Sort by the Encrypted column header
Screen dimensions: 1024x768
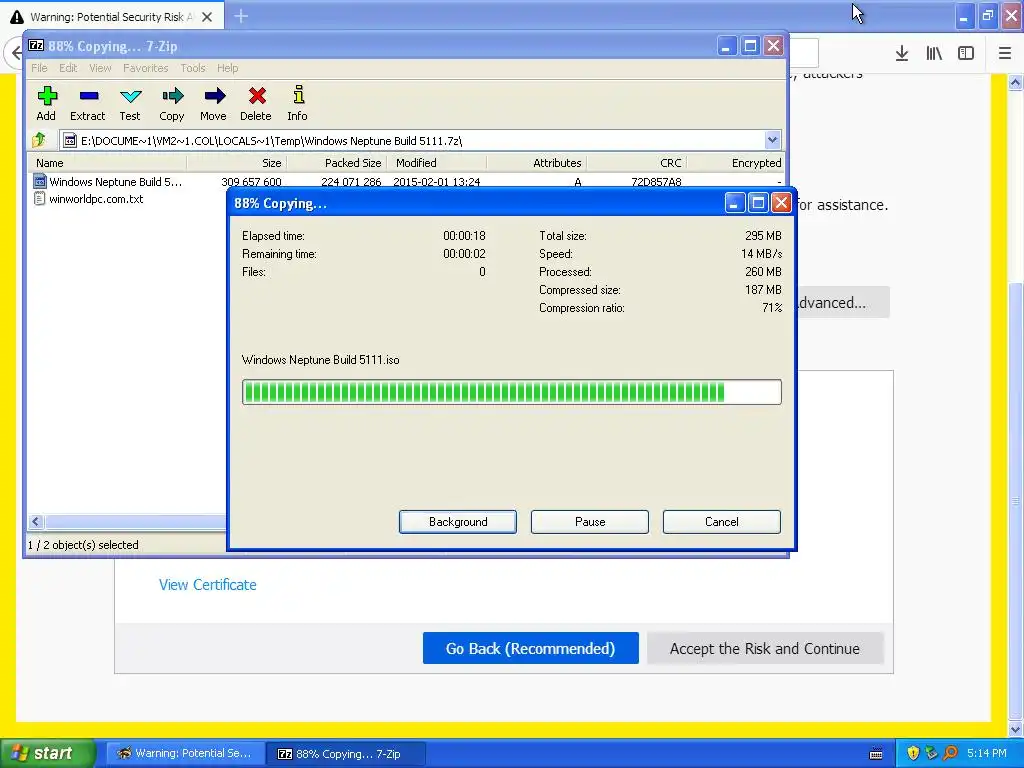735,163
